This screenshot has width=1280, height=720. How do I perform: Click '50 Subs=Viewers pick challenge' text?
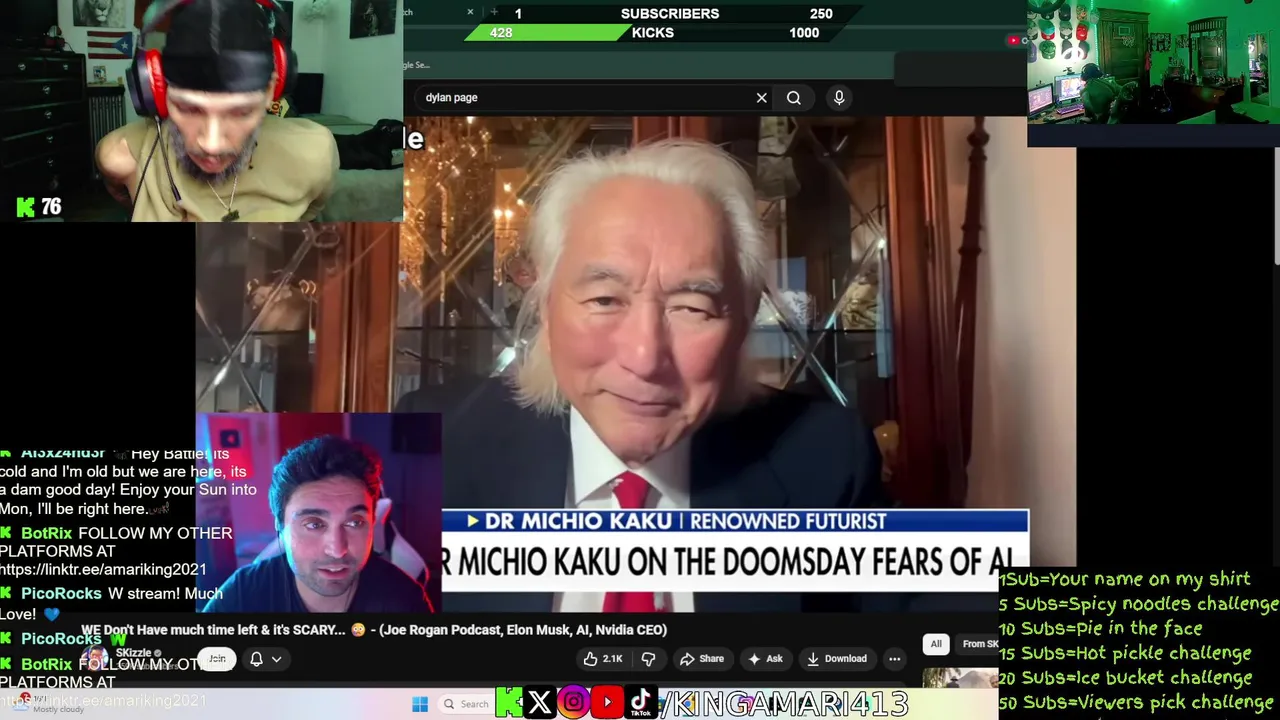click(1136, 702)
